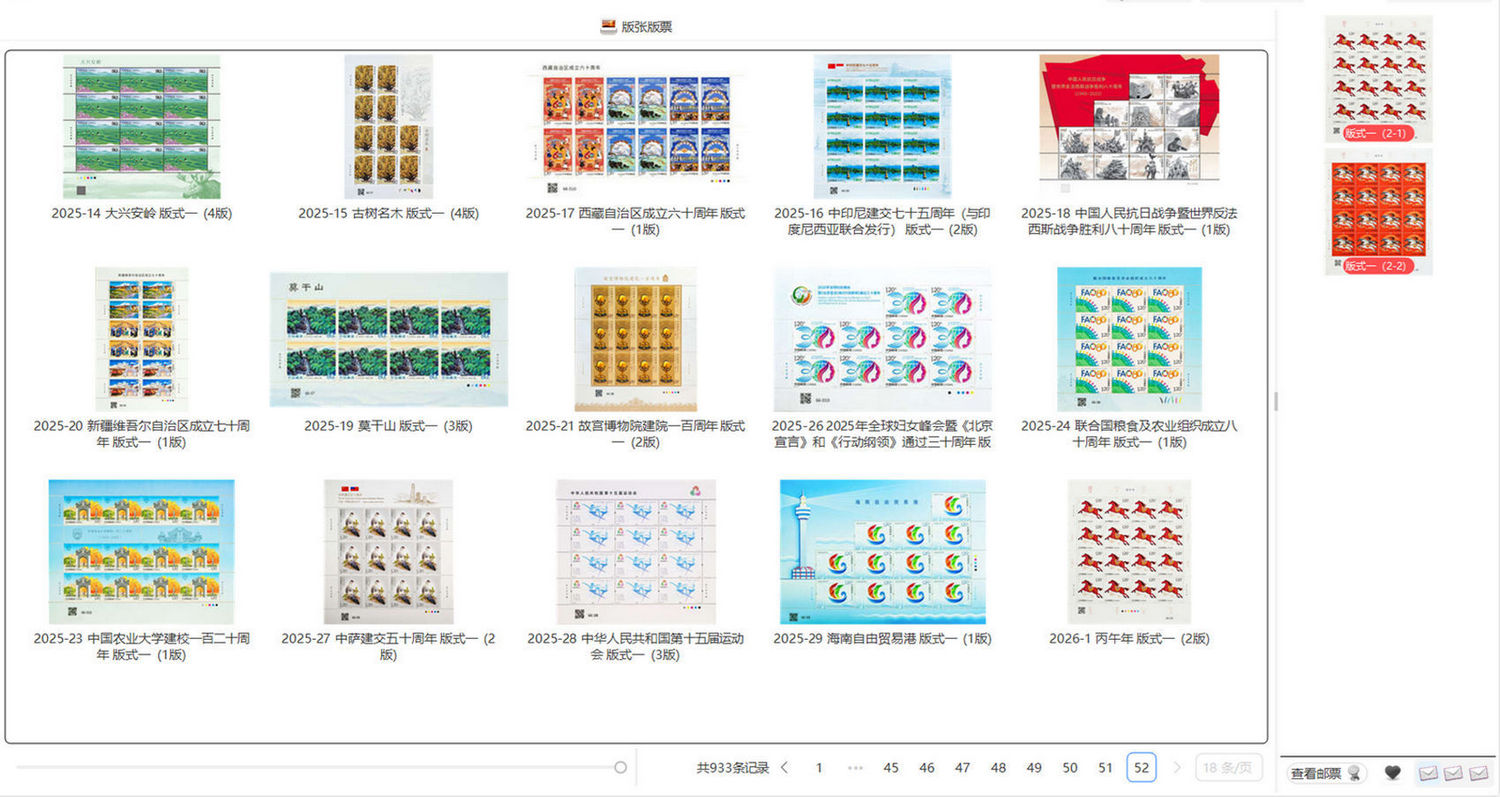Select the middle envelope icon

[1454, 773]
